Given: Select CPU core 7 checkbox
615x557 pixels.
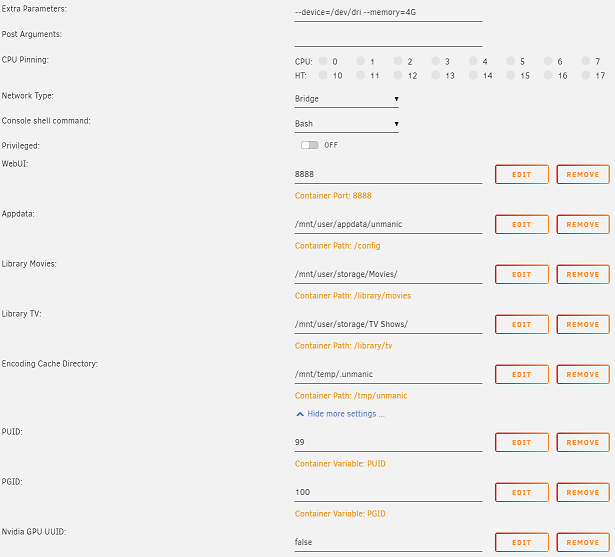Looking at the screenshot, I should (586, 61).
